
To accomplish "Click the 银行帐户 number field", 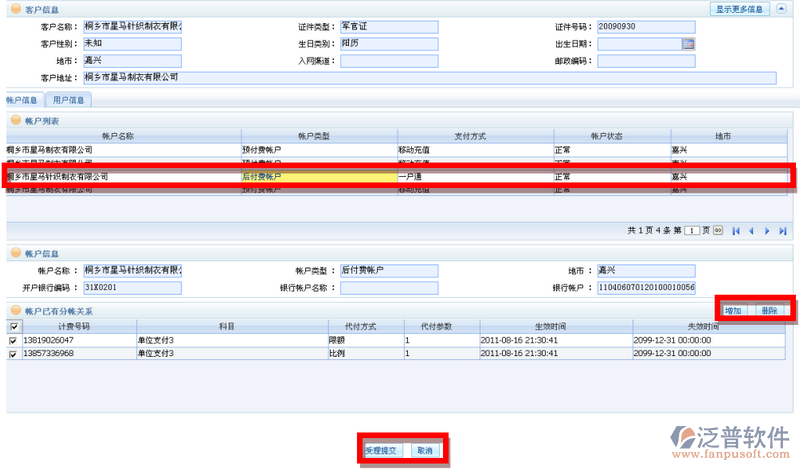I will pyautogui.click(x=646, y=288).
